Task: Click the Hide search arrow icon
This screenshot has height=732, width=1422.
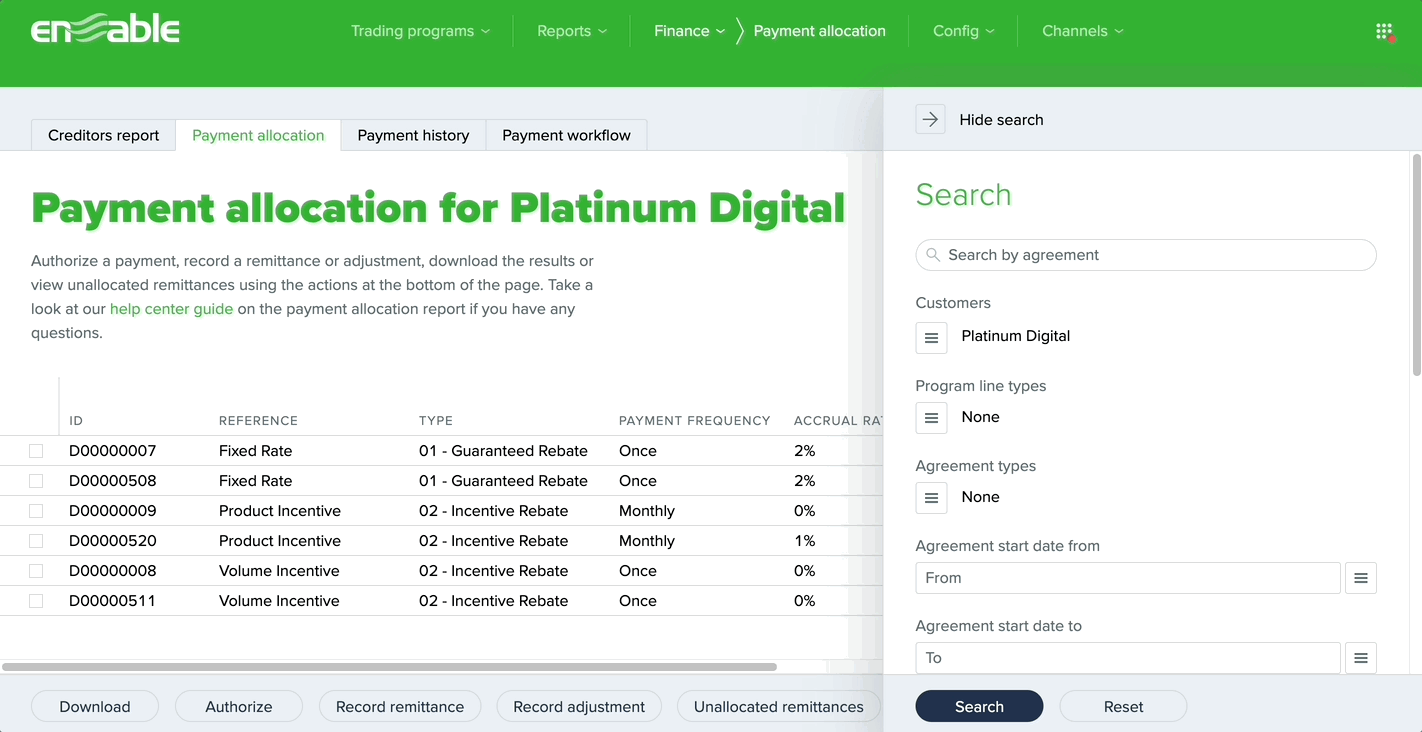Action: 930,119
